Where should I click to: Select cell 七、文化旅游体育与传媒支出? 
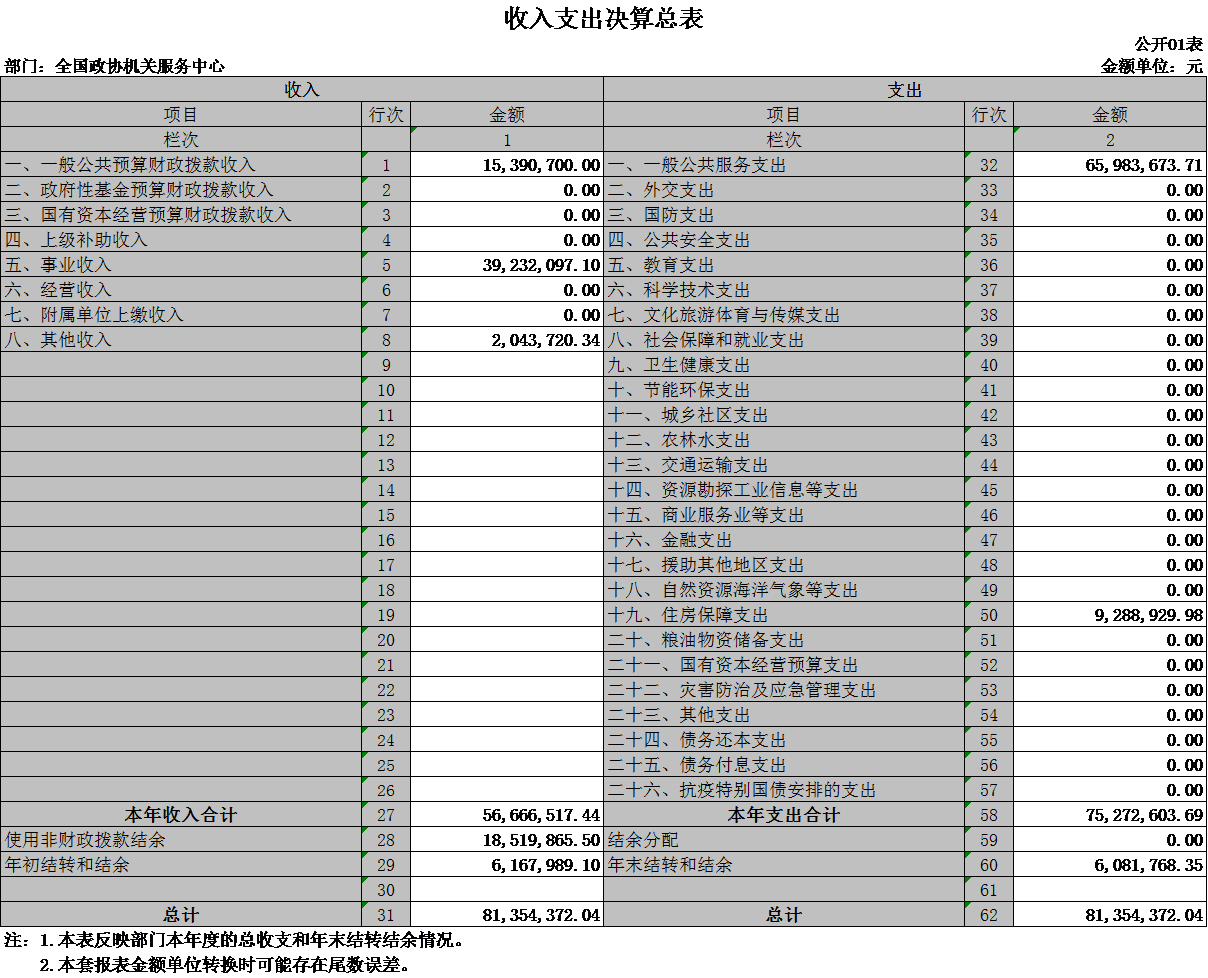click(x=784, y=315)
